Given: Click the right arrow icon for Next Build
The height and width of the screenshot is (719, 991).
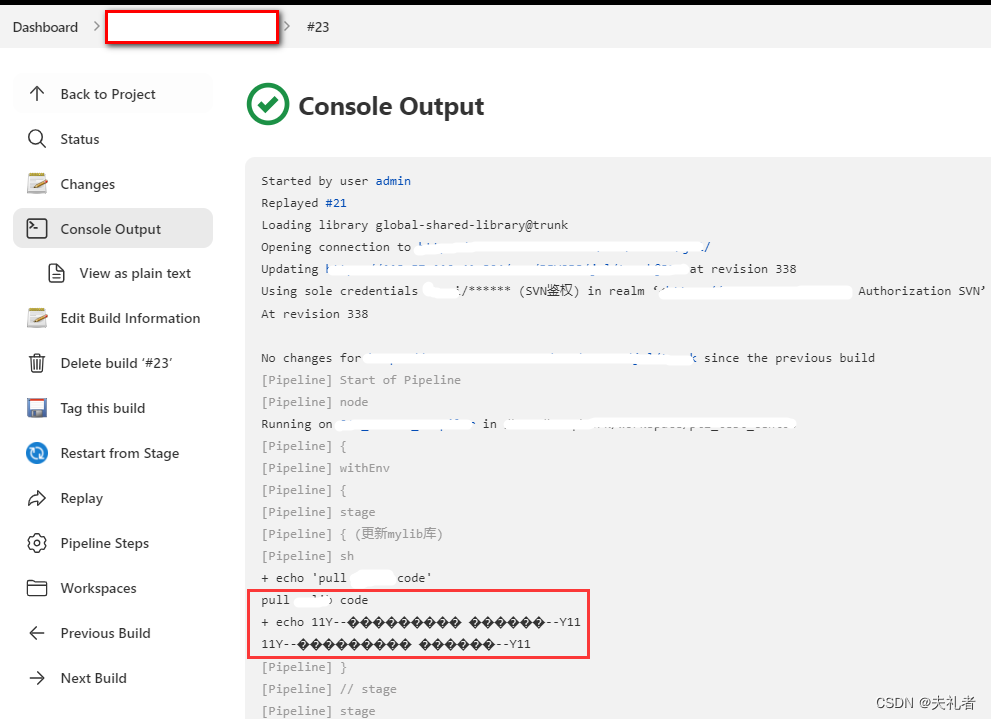Looking at the screenshot, I should (x=37, y=678).
